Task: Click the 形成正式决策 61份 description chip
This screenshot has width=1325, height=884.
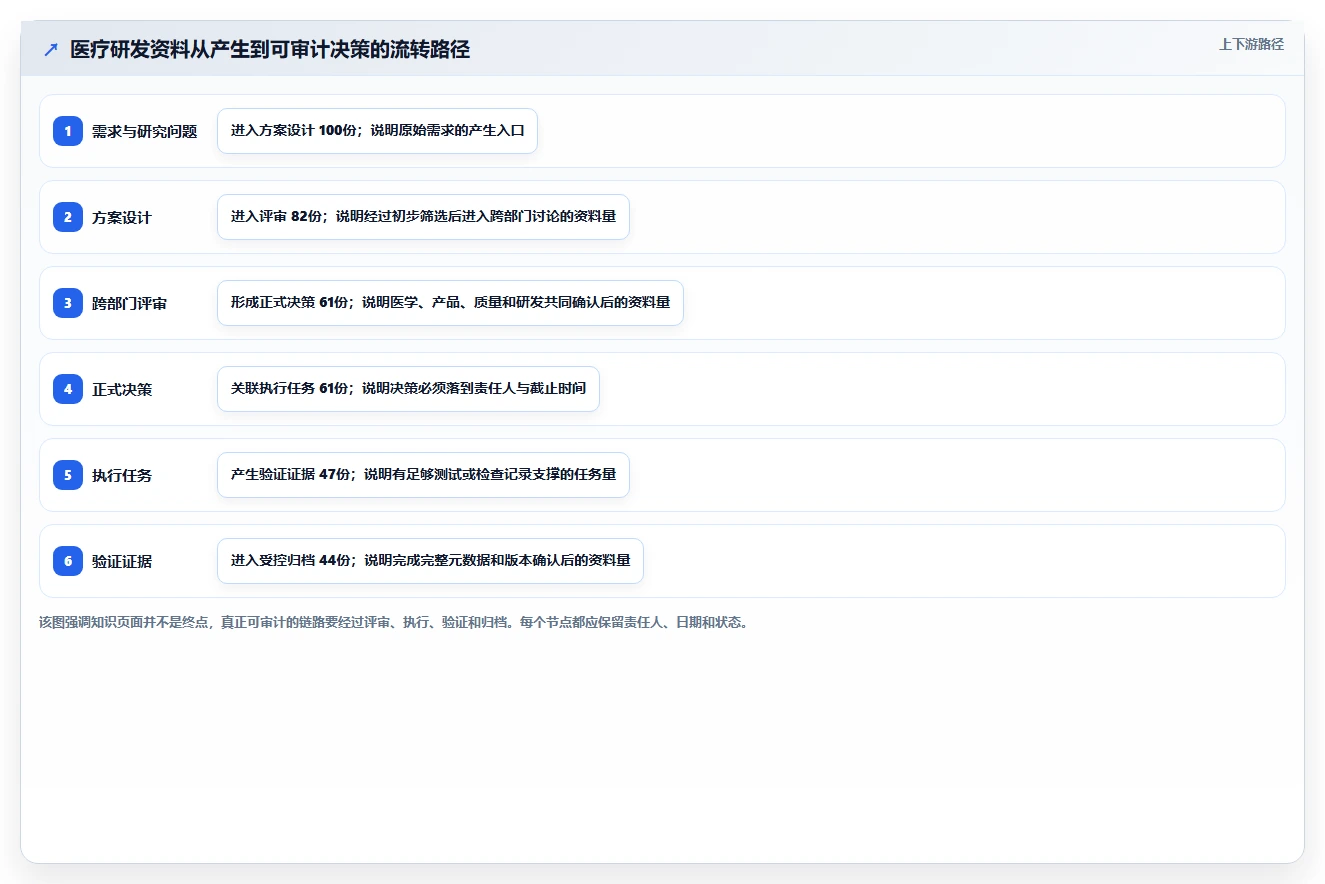Action: coord(450,303)
